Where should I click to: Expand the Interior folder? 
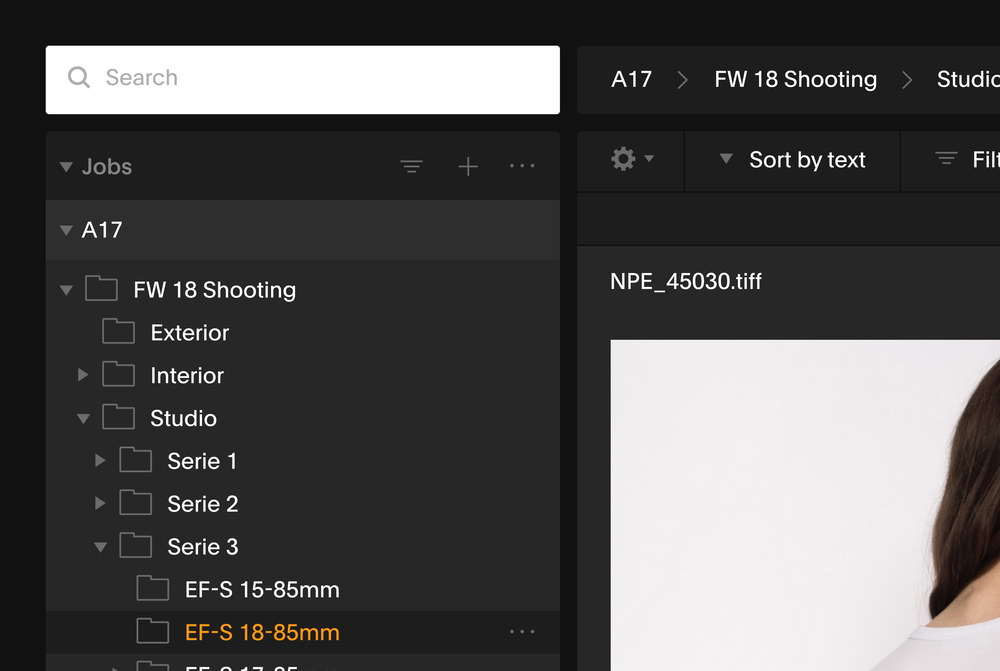[83, 376]
